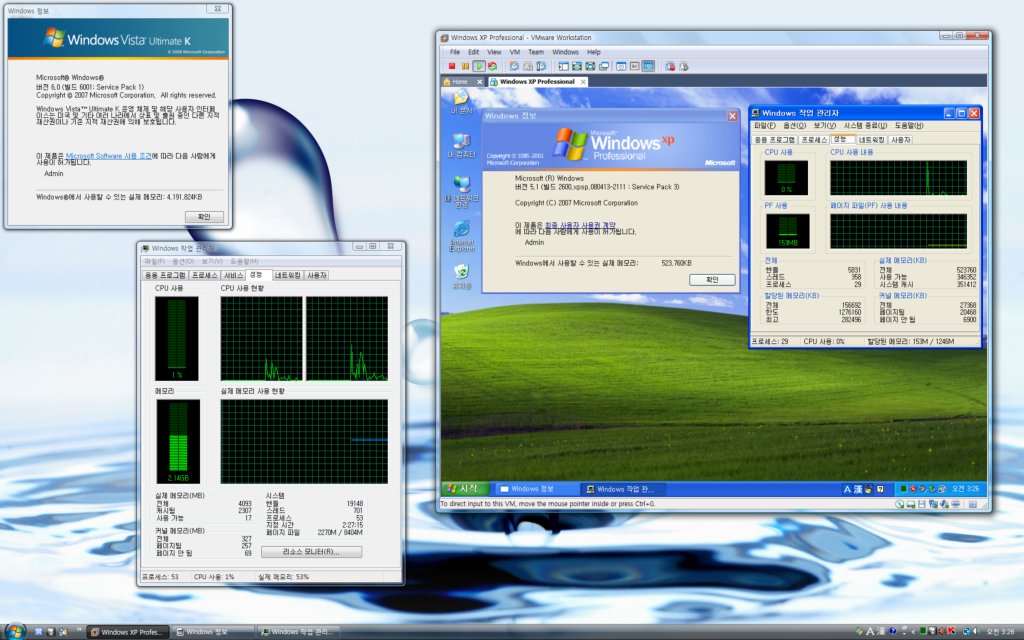Select 프로세스 tab in Vista Task Manager
1024x640 pixels.
205,276
